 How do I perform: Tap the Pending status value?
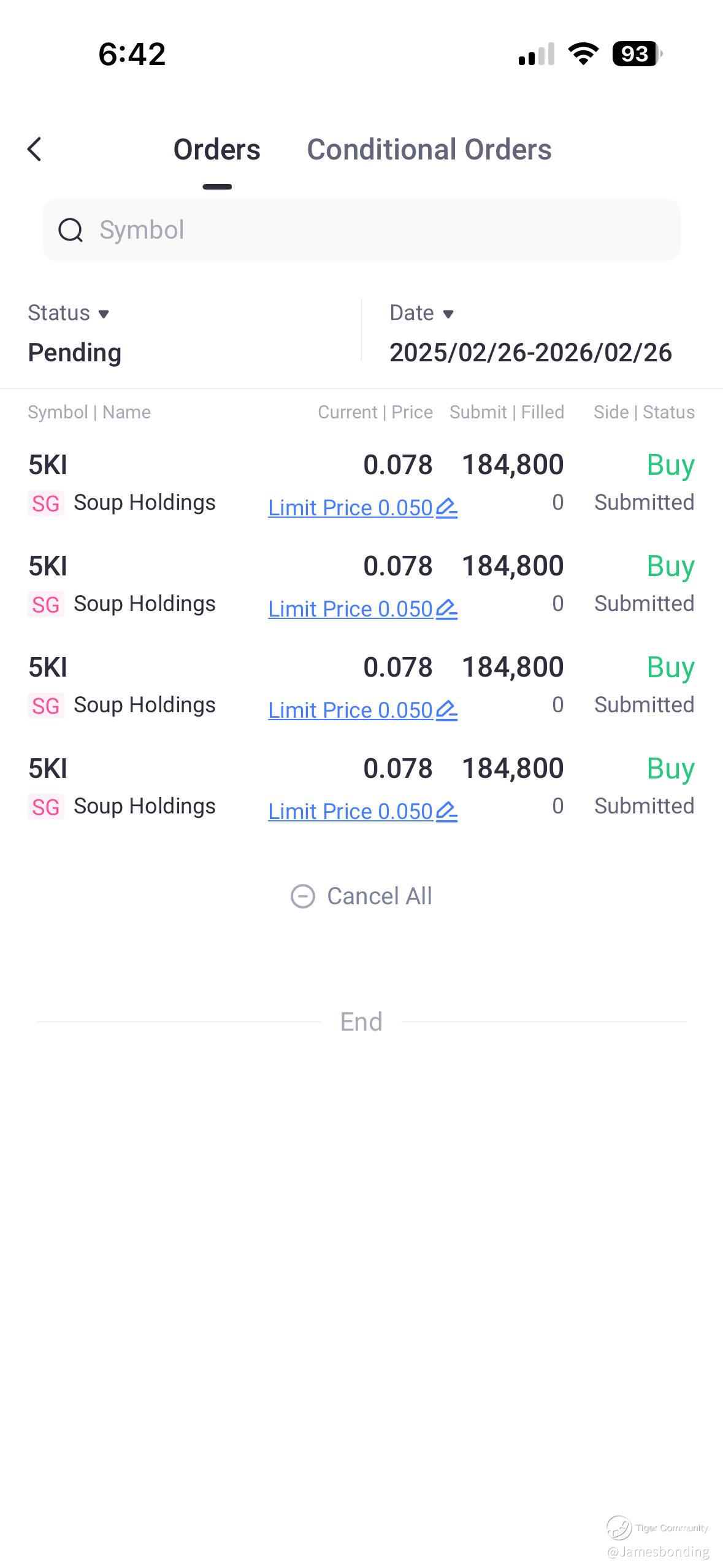click(x=75, y=353)
